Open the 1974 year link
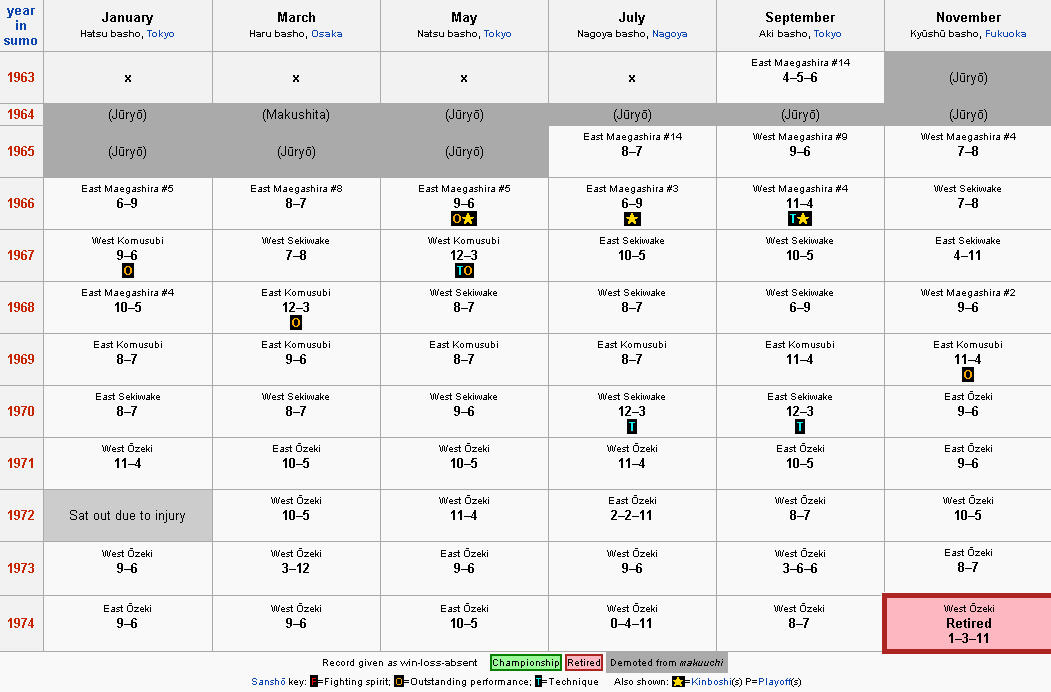Viewport: 1051px width, 692px height. [x=21, y=623]
